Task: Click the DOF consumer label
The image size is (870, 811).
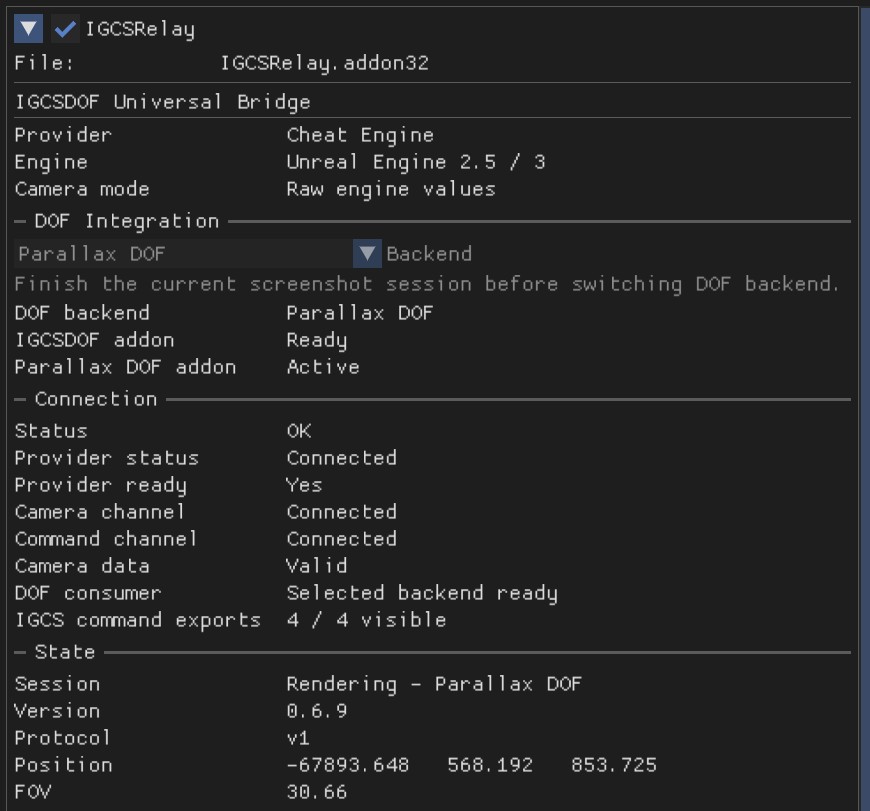Action: (88, 594)
